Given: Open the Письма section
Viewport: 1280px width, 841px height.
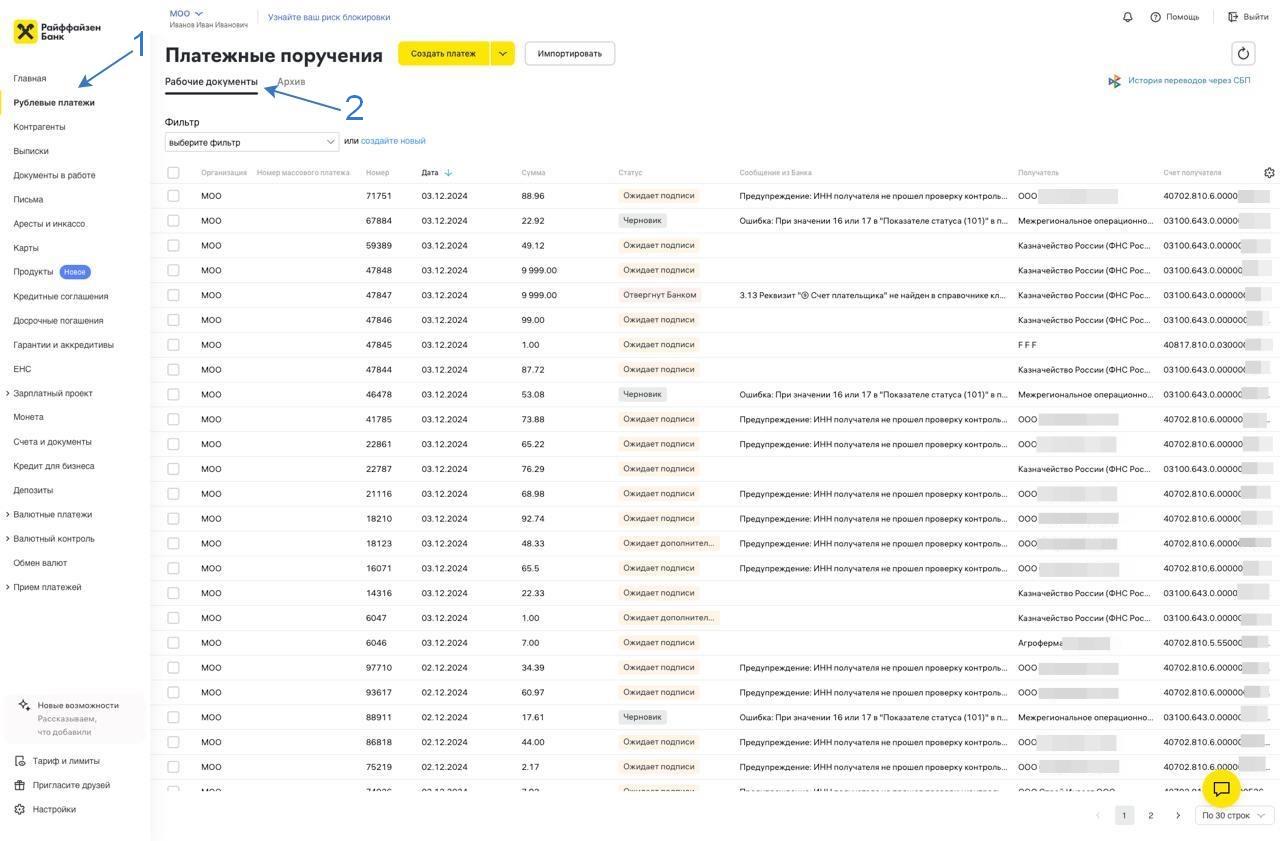Looking at the screenshot, I should pos(28,200).
